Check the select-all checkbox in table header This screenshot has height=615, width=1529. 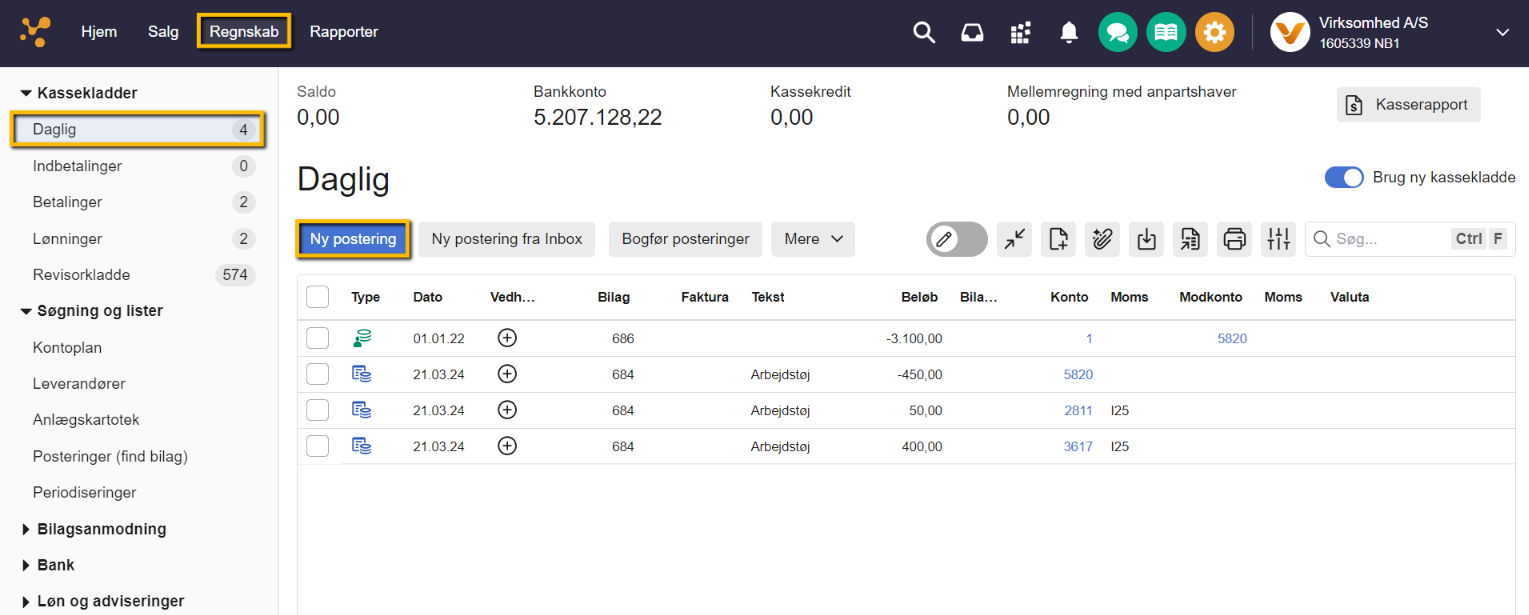point(317,297)
